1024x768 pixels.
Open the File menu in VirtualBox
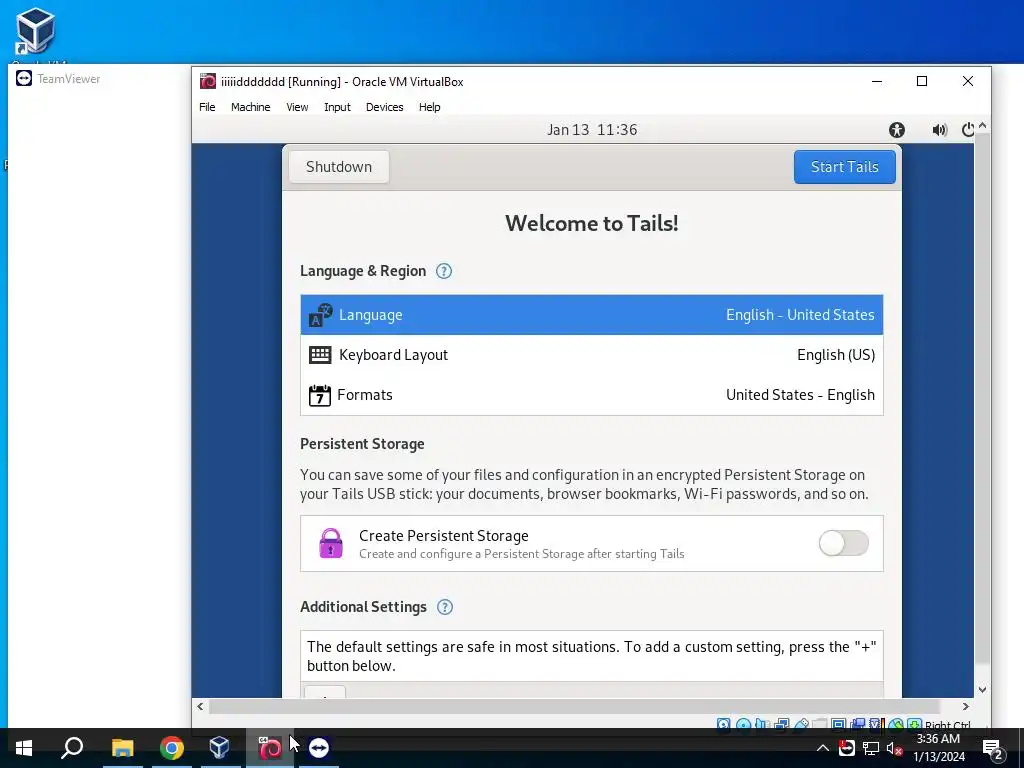point(207,107)
